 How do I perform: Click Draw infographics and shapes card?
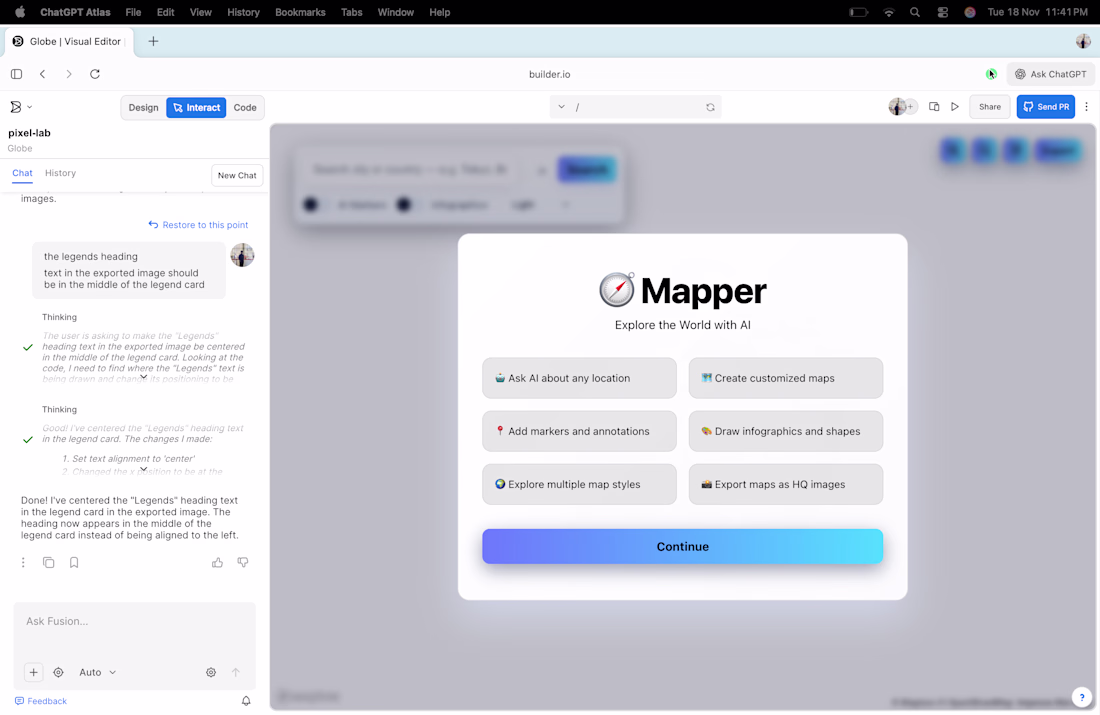point(786,432)
